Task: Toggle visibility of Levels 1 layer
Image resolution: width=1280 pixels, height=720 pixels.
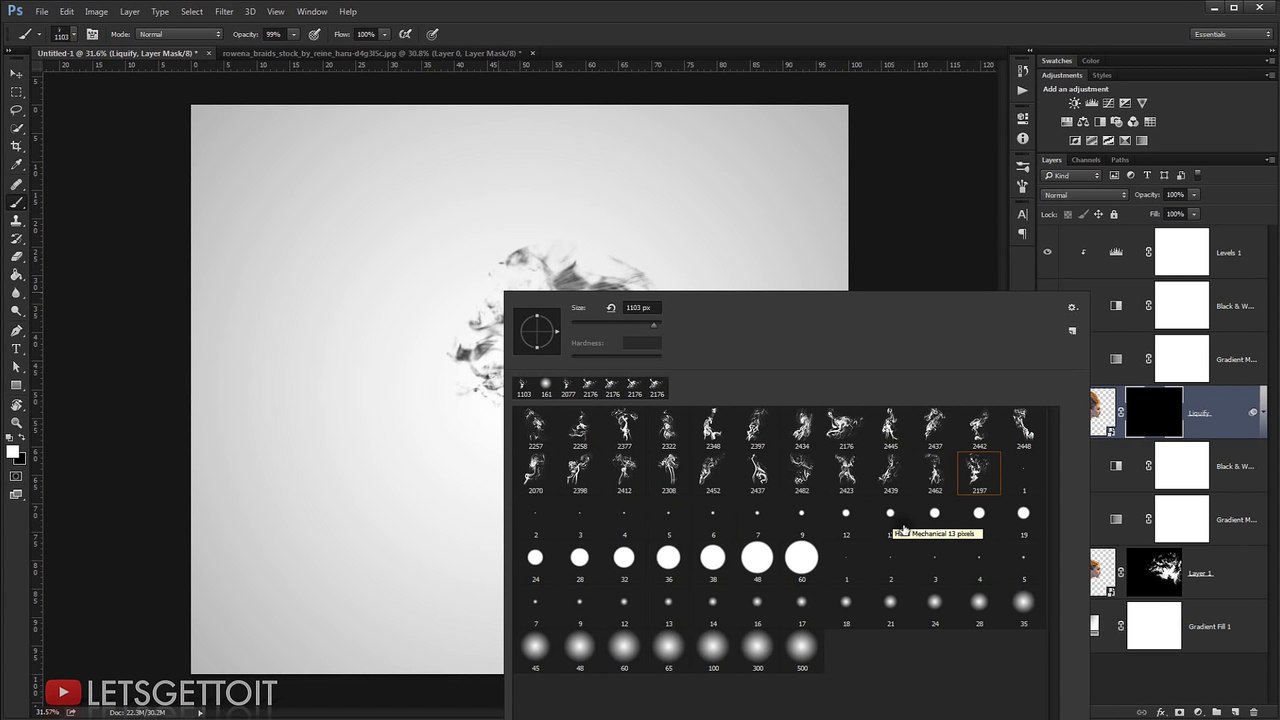Action: (x=1047, y=252)
